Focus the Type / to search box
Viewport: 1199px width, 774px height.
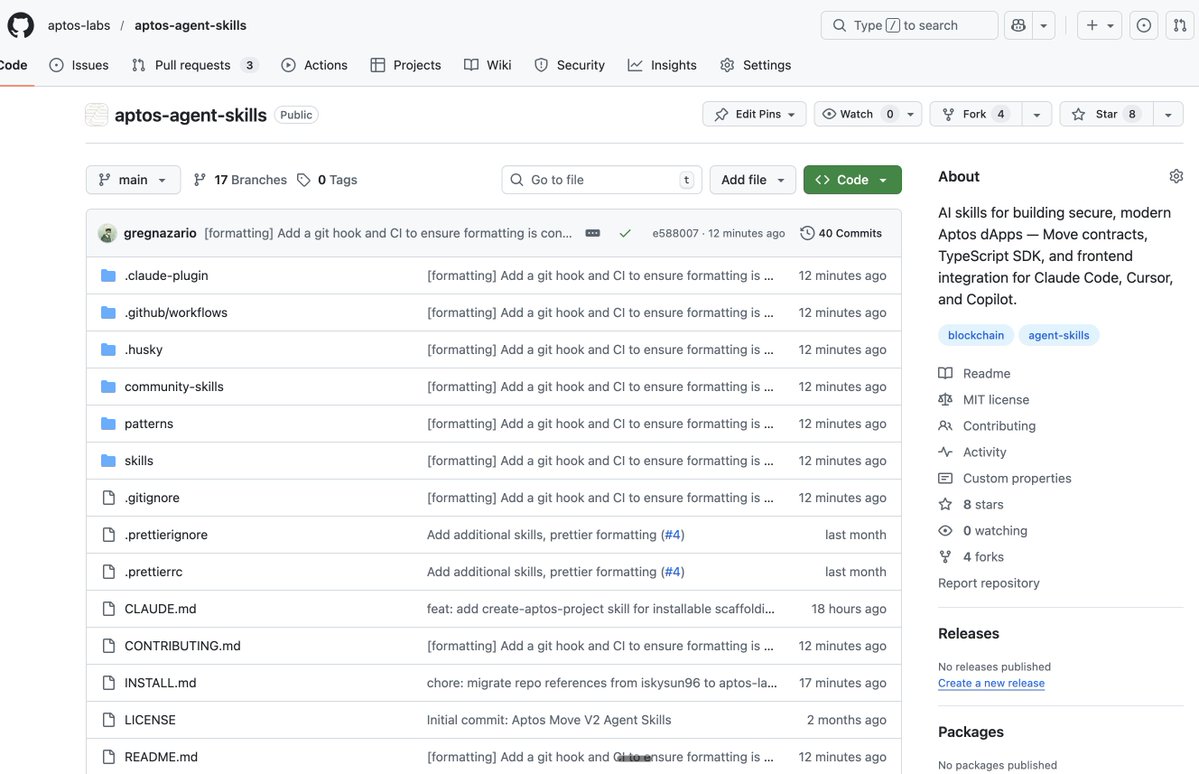909,25
